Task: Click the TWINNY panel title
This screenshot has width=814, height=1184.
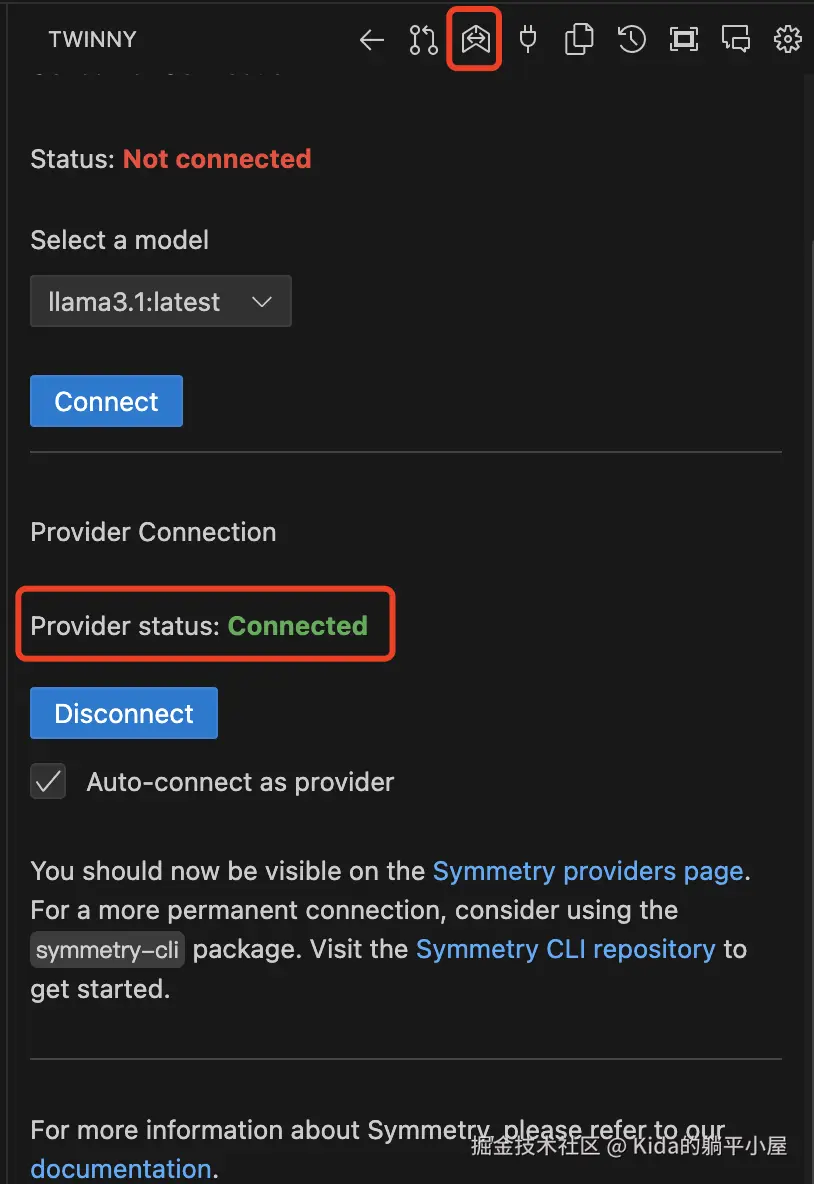Action: click(x=92, y=40)
